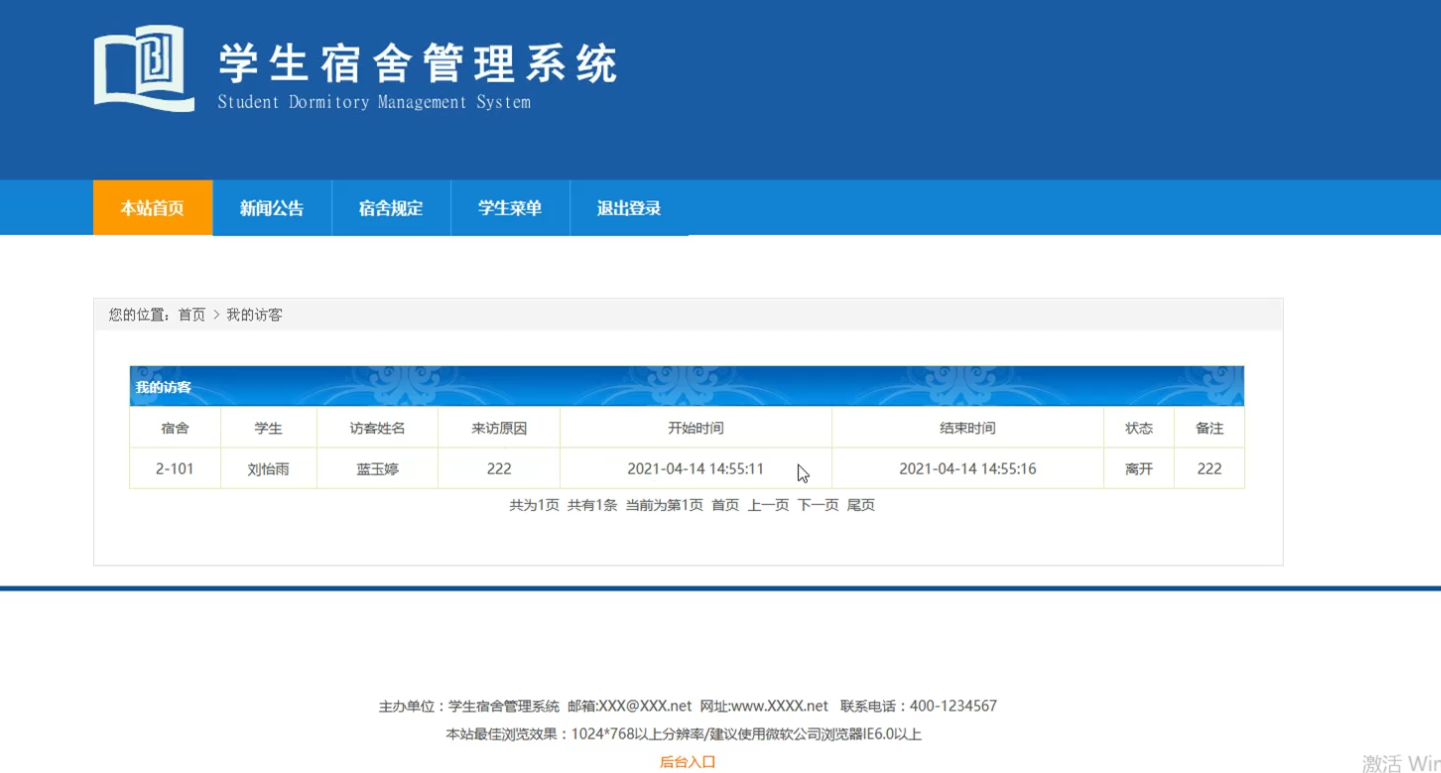Click the book logo icon

(144, 68)
